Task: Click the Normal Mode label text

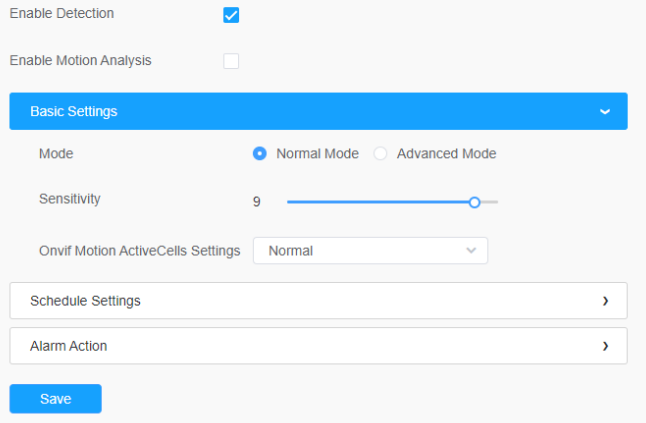Action: click(317, 154)
